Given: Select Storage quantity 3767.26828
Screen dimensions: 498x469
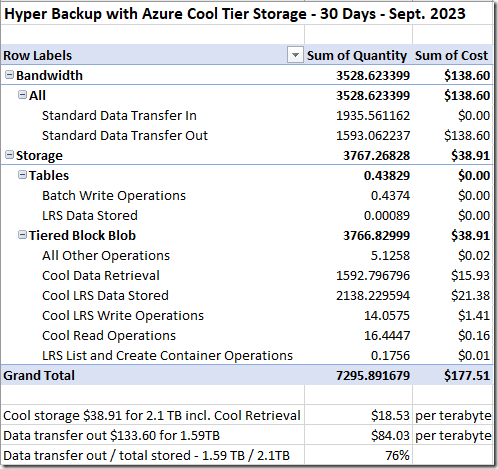Looking at the screenshot, I should 376,156.
